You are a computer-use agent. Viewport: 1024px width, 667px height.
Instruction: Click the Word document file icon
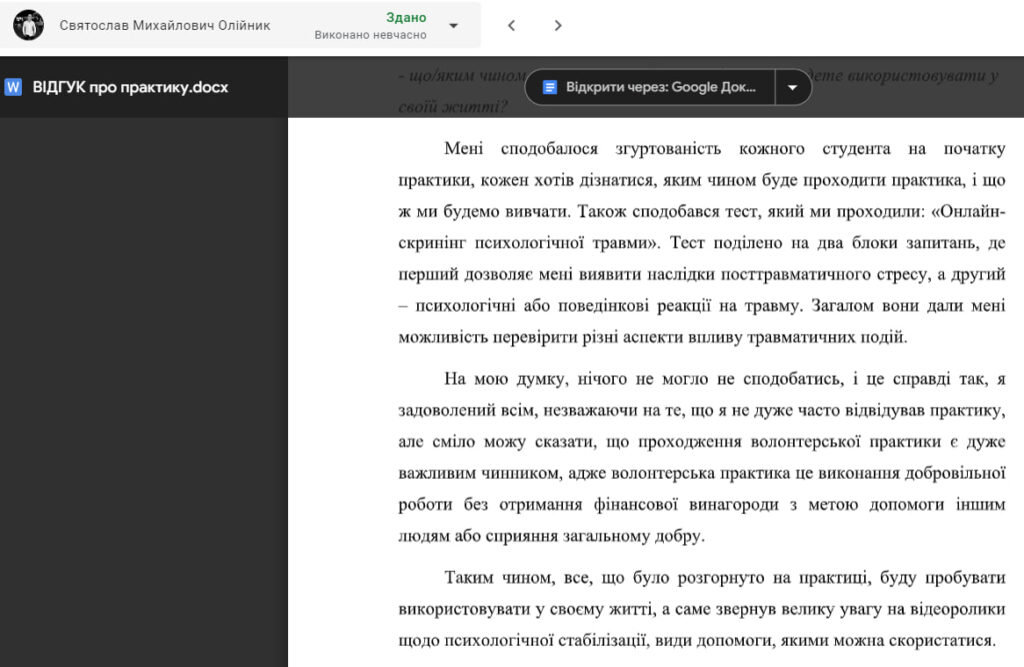(13, 87)
